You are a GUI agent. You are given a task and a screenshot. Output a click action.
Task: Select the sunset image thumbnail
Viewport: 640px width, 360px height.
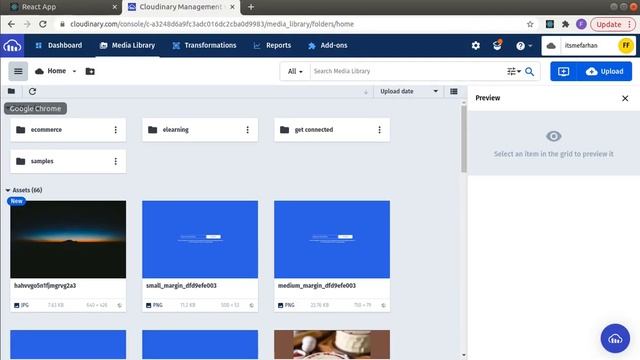click(x=68, y=239)
